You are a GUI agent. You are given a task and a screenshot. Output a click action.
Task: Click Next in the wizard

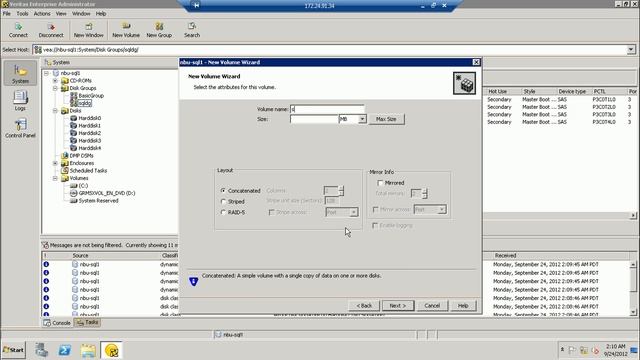coord(398,306)
